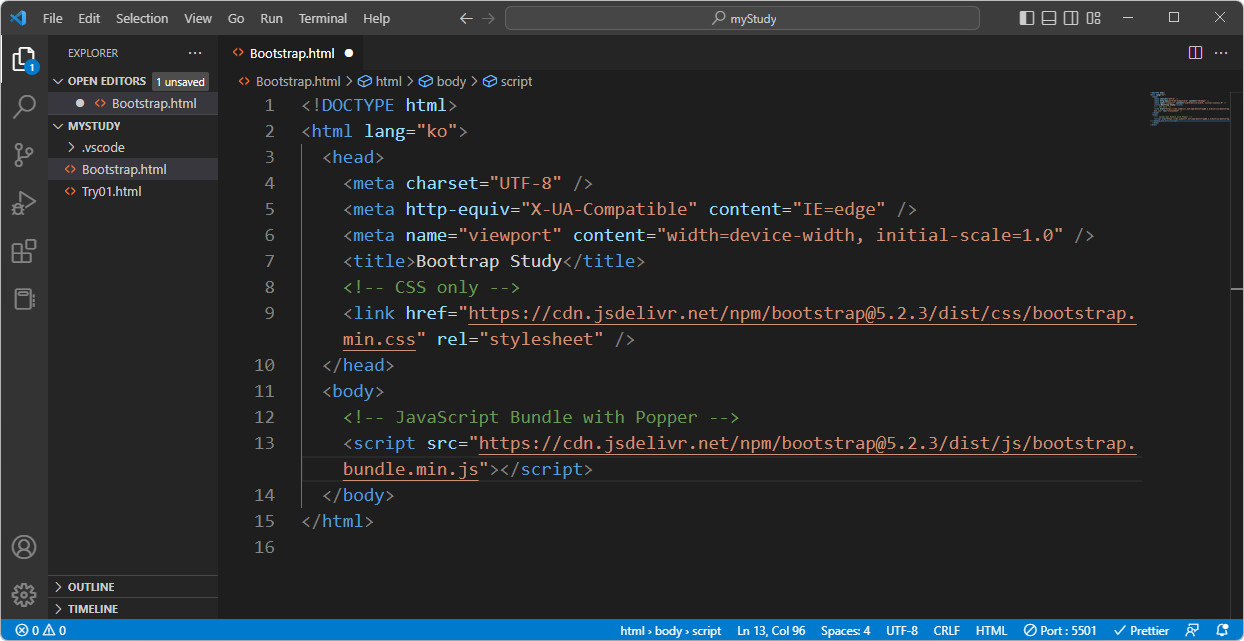Open the Run menu
The width and height of the screenshot is (1244, 641).
click(271, 18)
